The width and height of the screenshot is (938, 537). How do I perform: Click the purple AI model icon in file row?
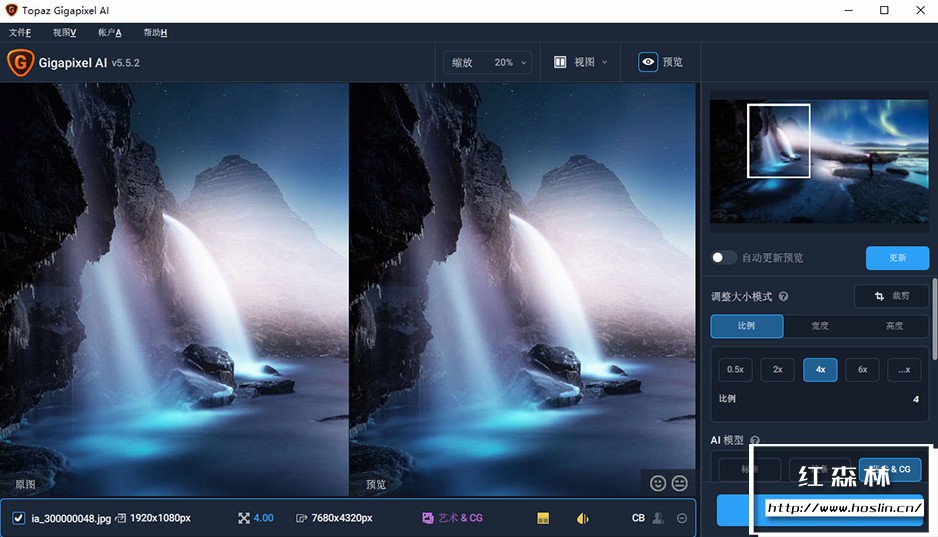coord(427,518)
